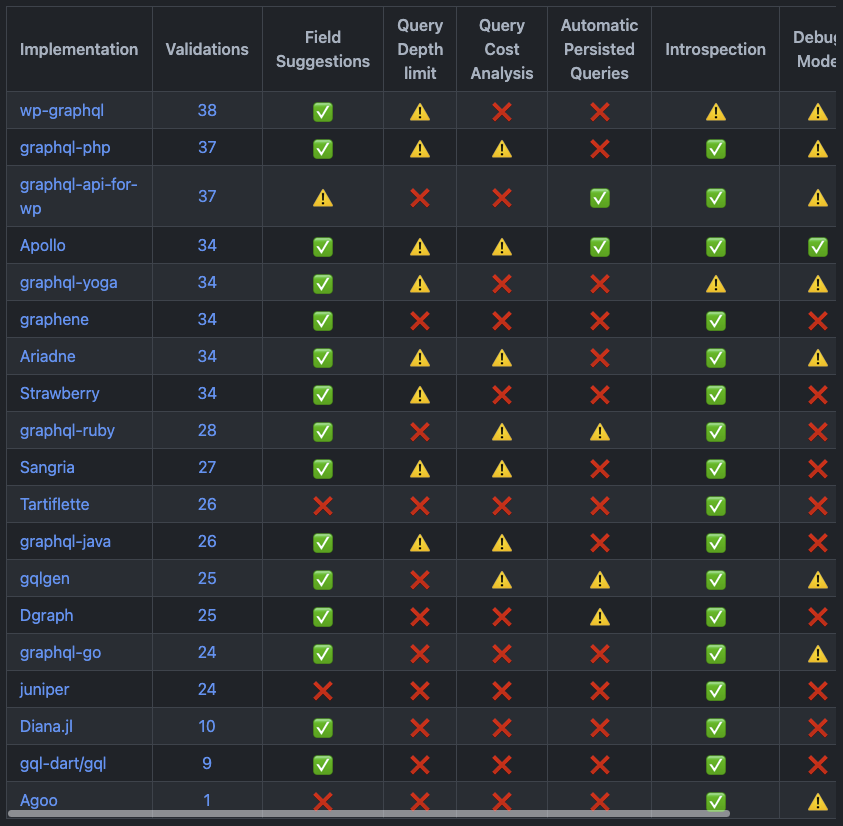Click graphql-go Debug Mode warning icon

[818, 654]
